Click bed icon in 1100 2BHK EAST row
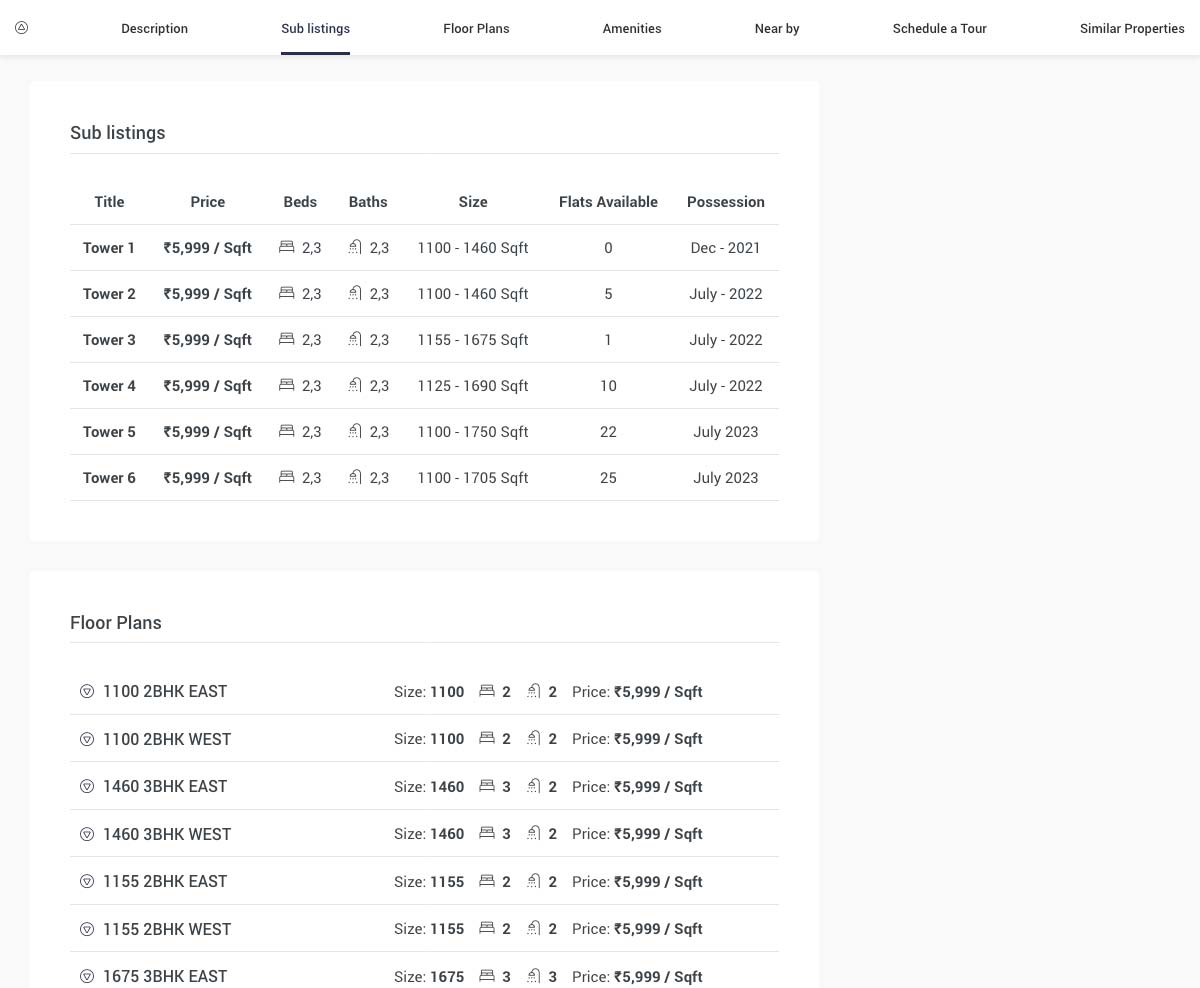This screenshot has width=1200, height=988. click(487, 691)
